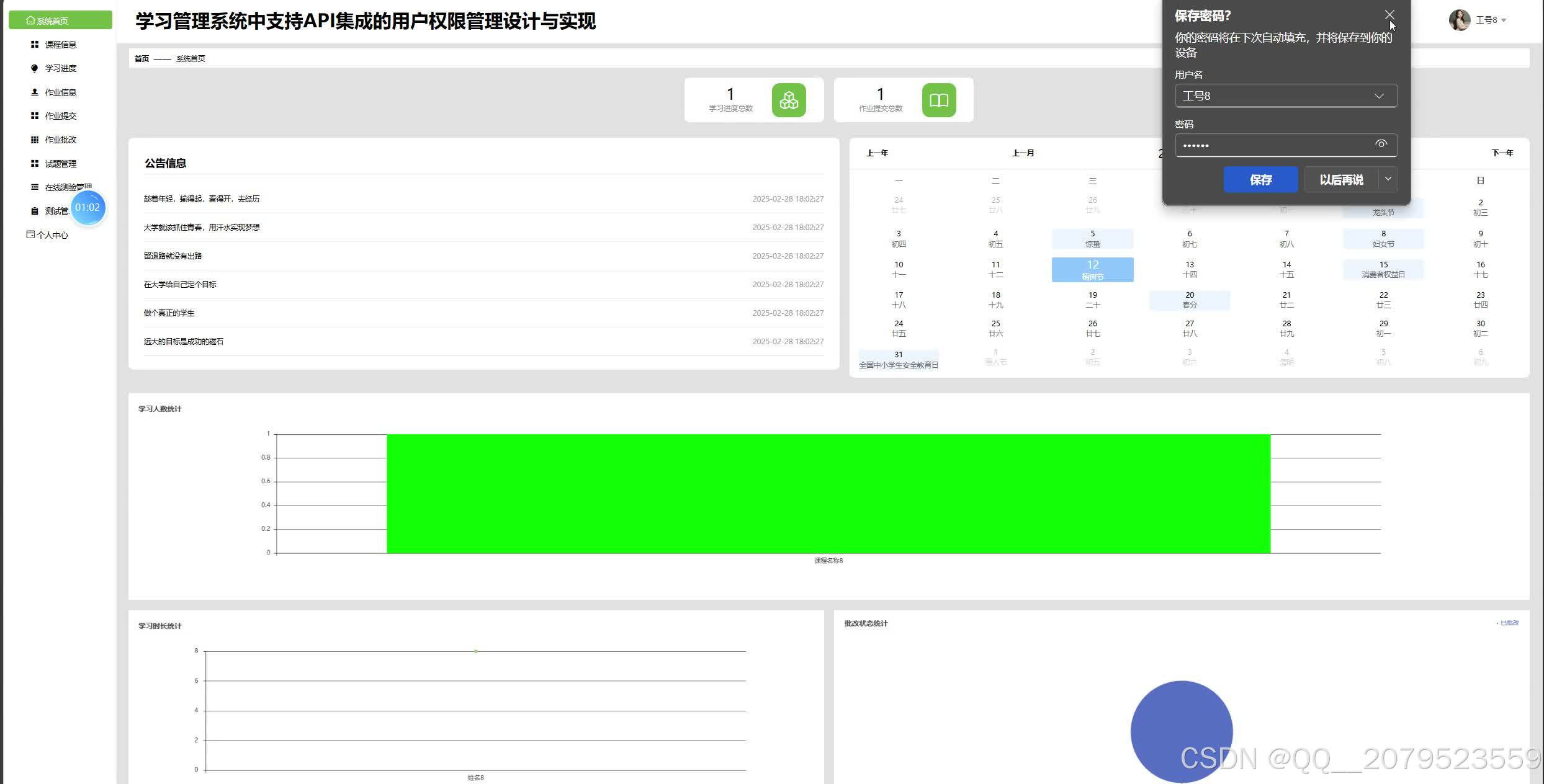Image resolution: width=1544 pixels, height=784 pixels.
Task: Open the 工号8 user menu arrow
Action: (1504, 20)
